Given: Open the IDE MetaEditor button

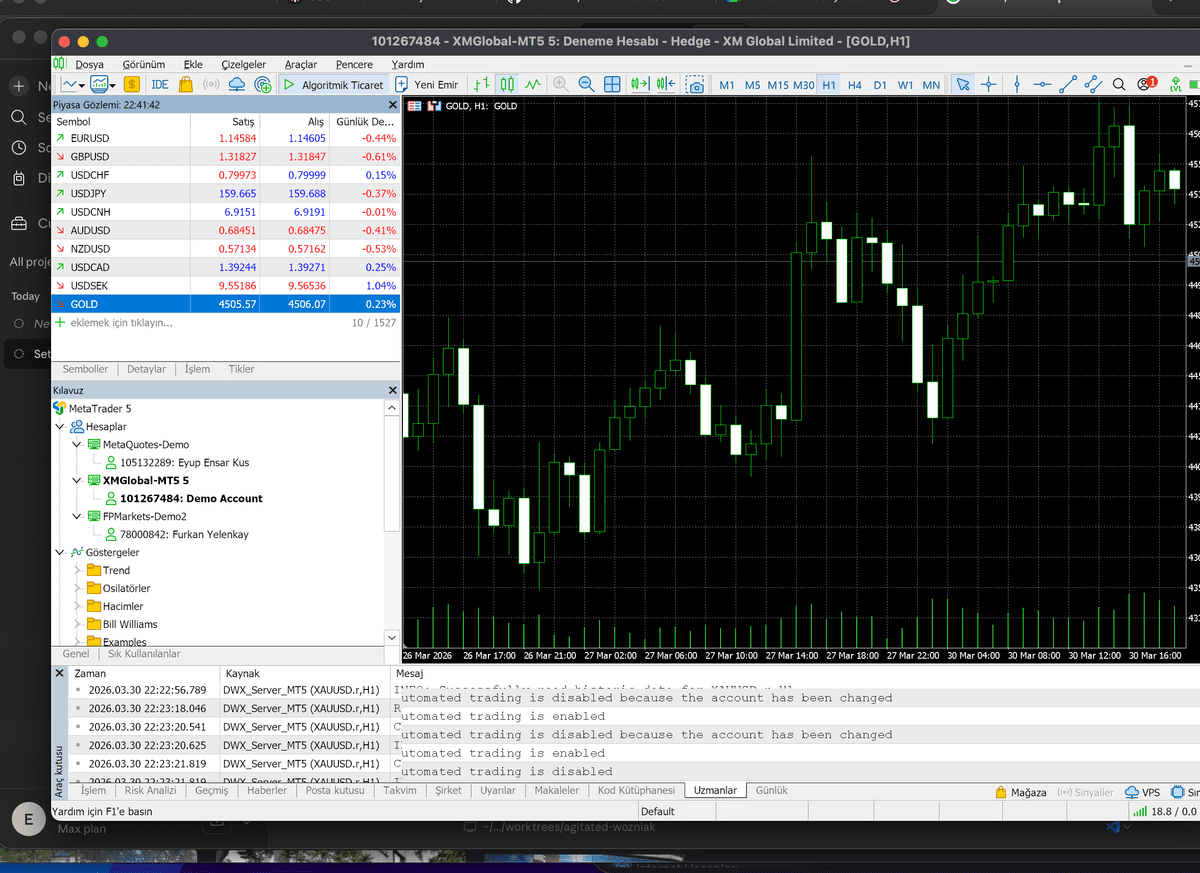Looking at the screenshot, I should coord(159,85).
